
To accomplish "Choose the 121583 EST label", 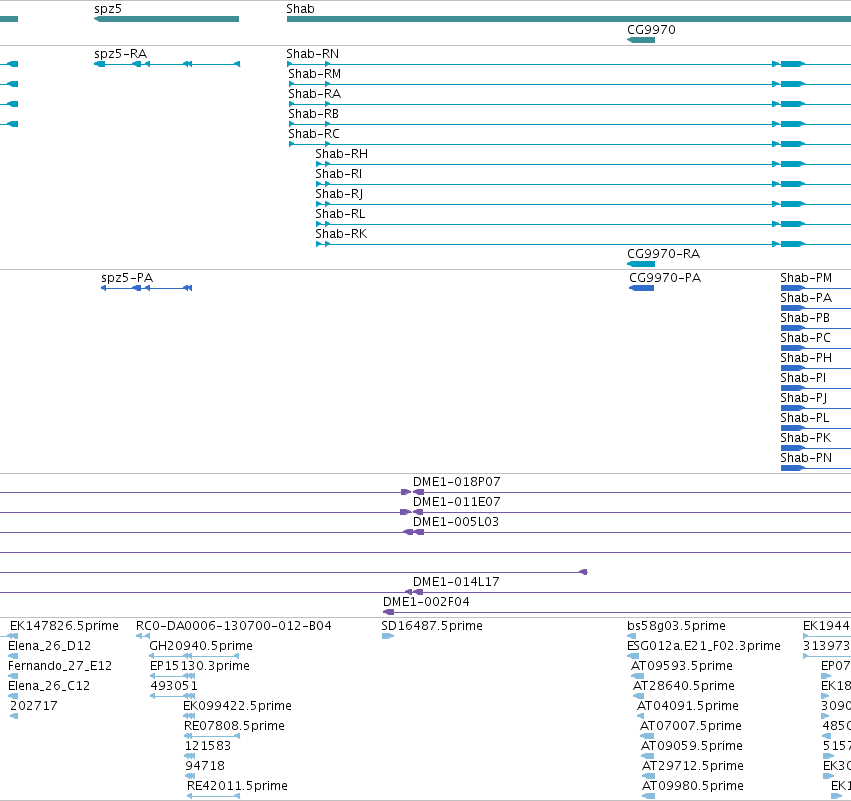I will 208,747.
